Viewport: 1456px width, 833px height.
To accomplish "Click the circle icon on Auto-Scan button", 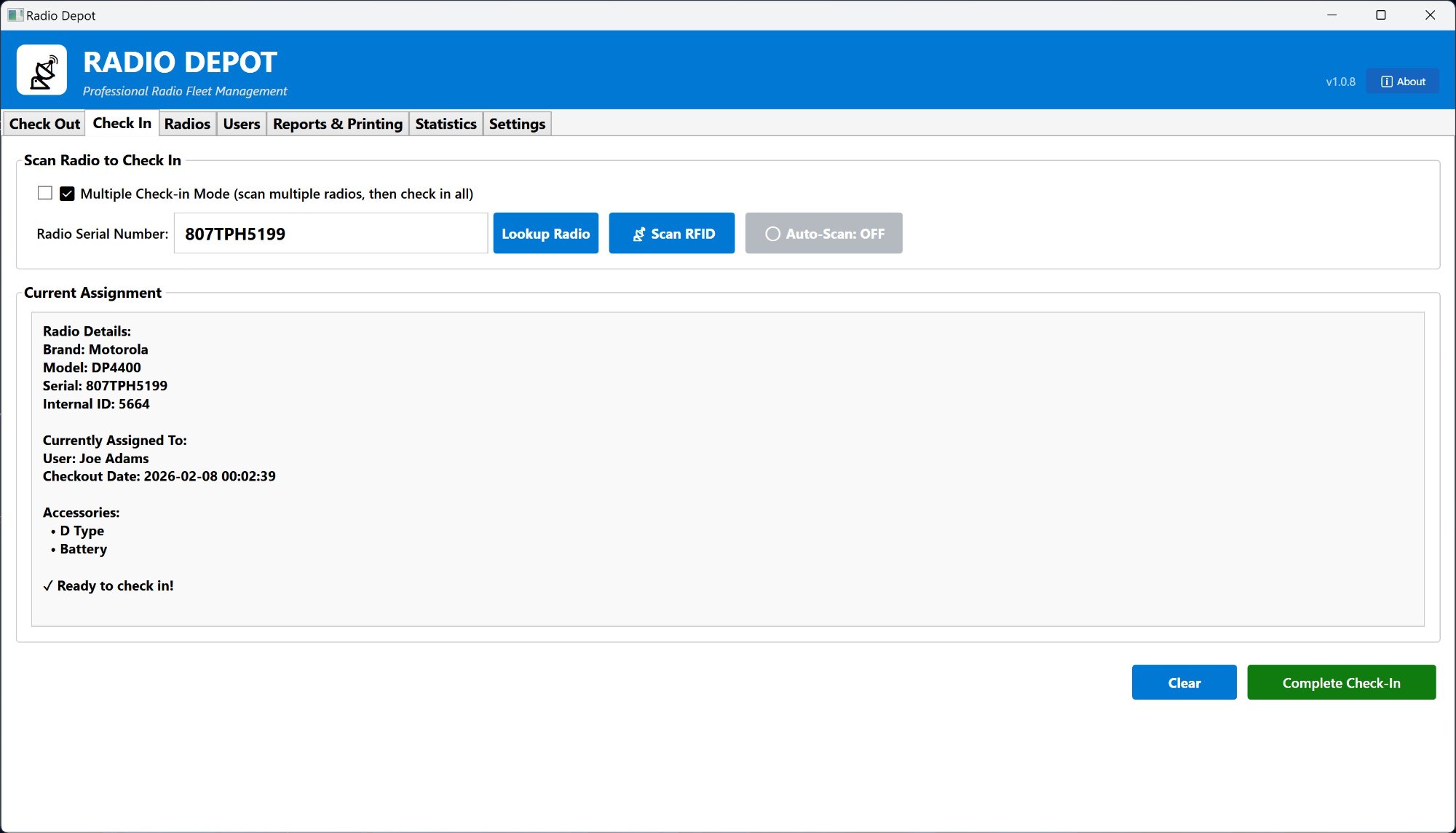I will point(772,234).
